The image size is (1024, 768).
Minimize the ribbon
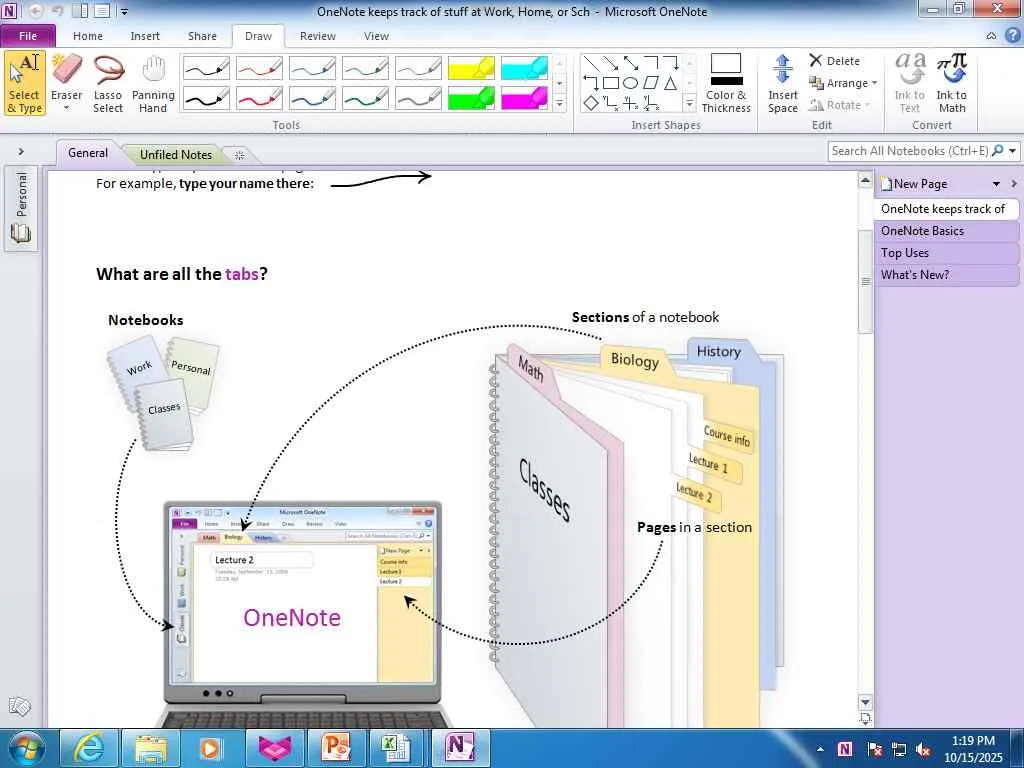click(992, 36)
